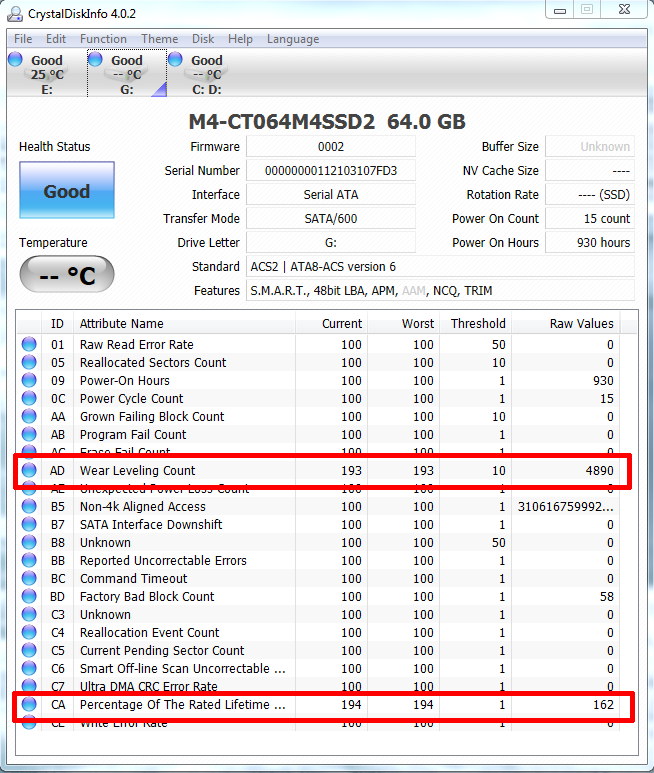
Task: Click the Good health status button
Action: click(x=67, y=190)
